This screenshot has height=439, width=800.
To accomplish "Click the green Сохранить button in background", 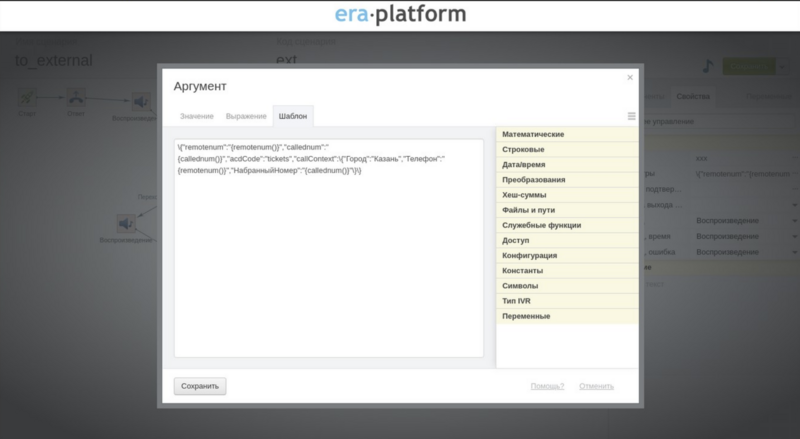I will [748, 66].
